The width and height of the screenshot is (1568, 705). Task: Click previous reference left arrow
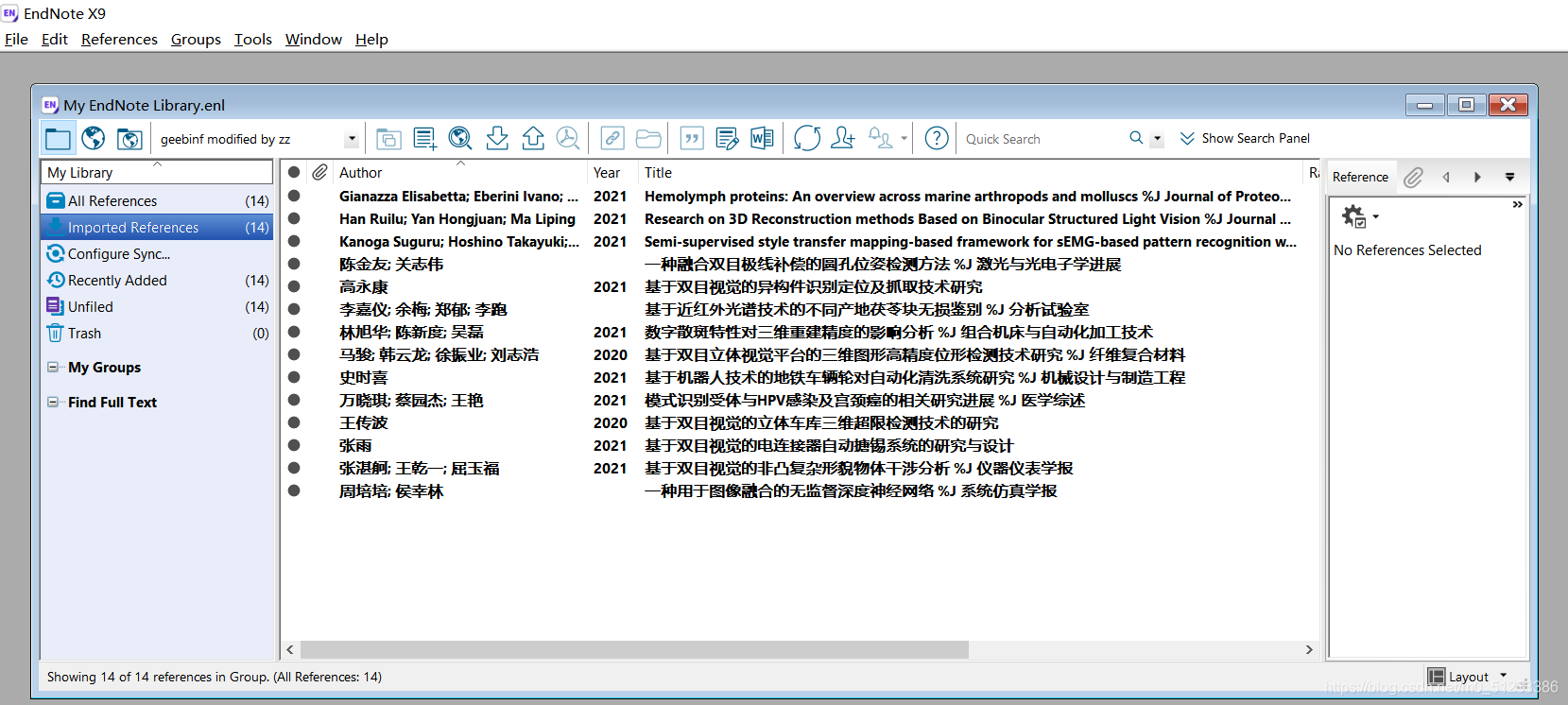1445,177
